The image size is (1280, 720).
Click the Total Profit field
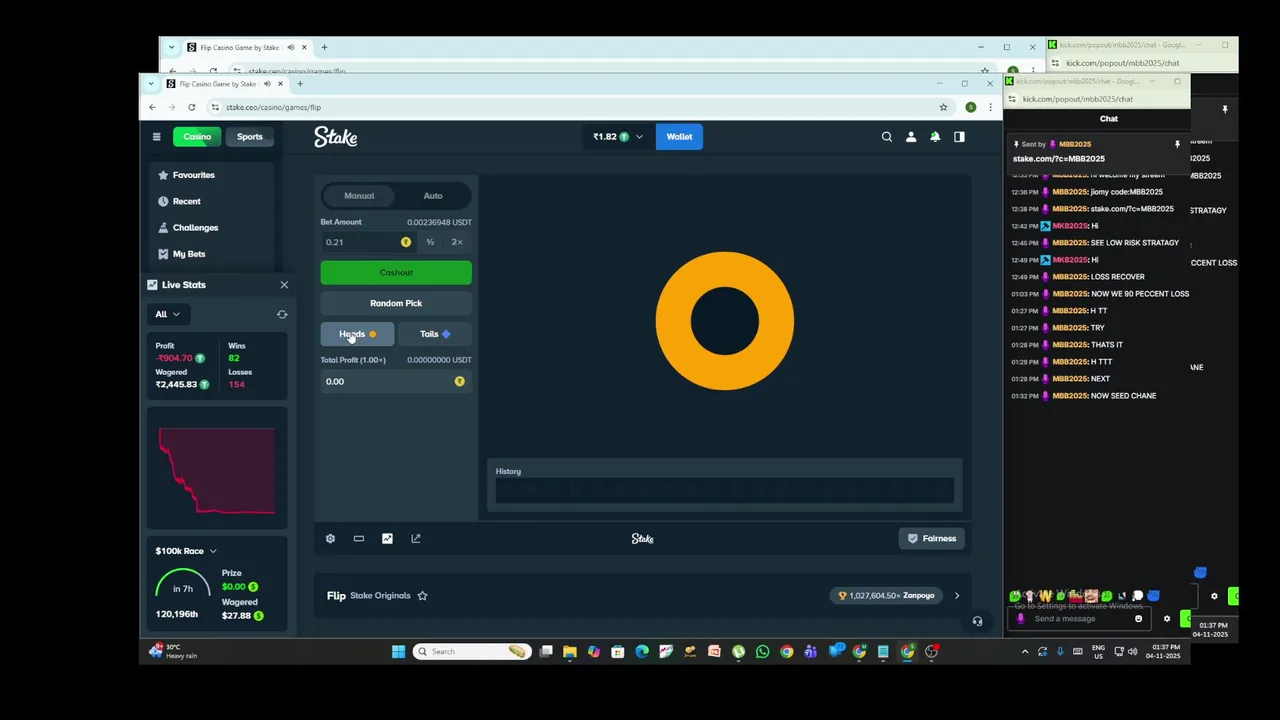point(395,381)
